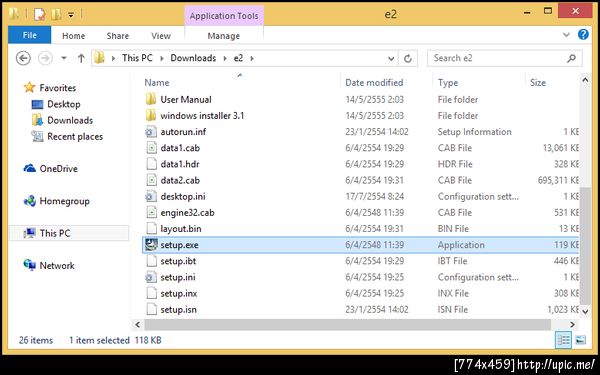
Task: Sort by the Size column header
Action: pos(538,83)
